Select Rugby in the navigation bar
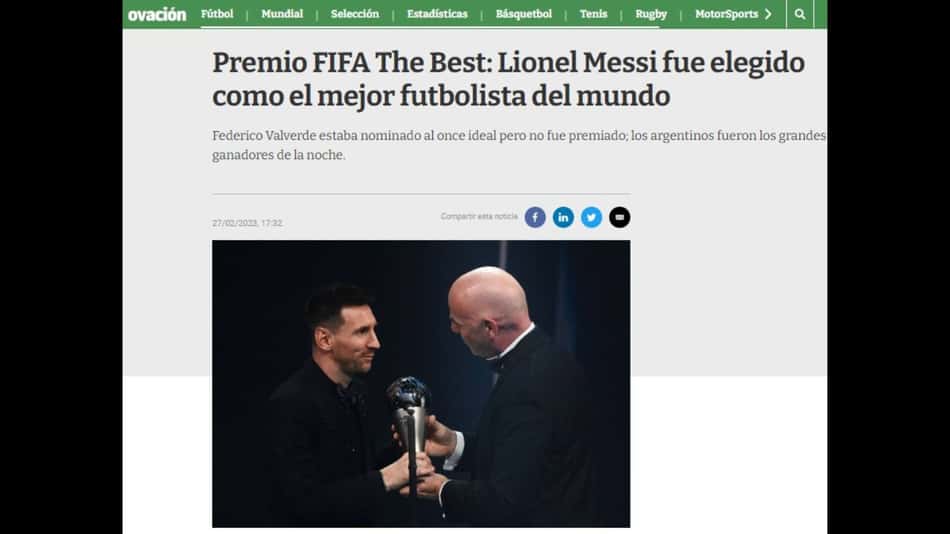Screen dimensions: 950x534 coord(651,14)
